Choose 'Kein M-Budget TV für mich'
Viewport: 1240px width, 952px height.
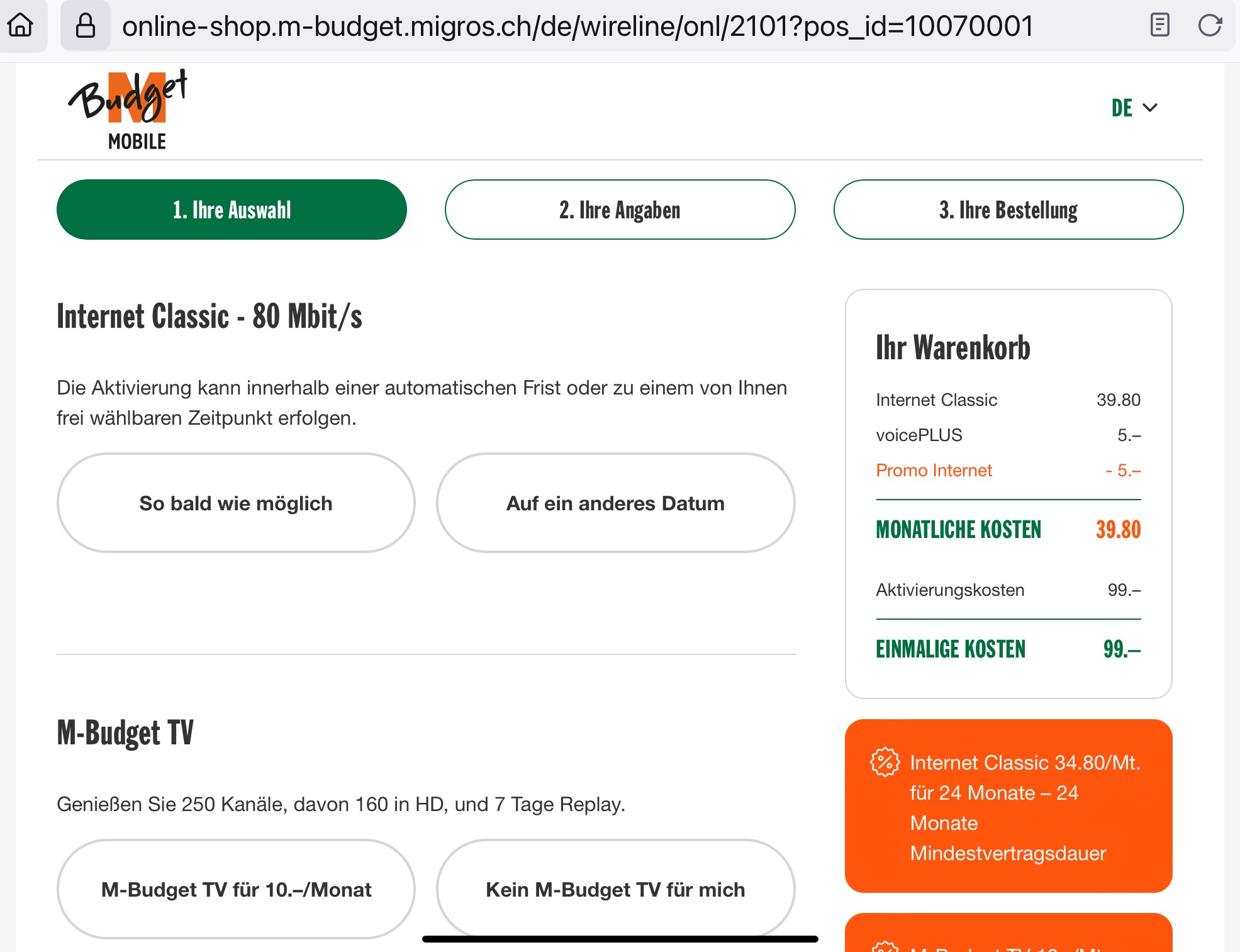(x=615, y=889)
